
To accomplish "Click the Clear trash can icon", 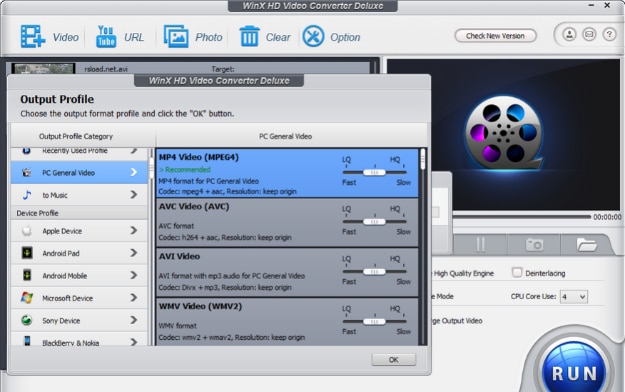I will (x=250, y=36).
